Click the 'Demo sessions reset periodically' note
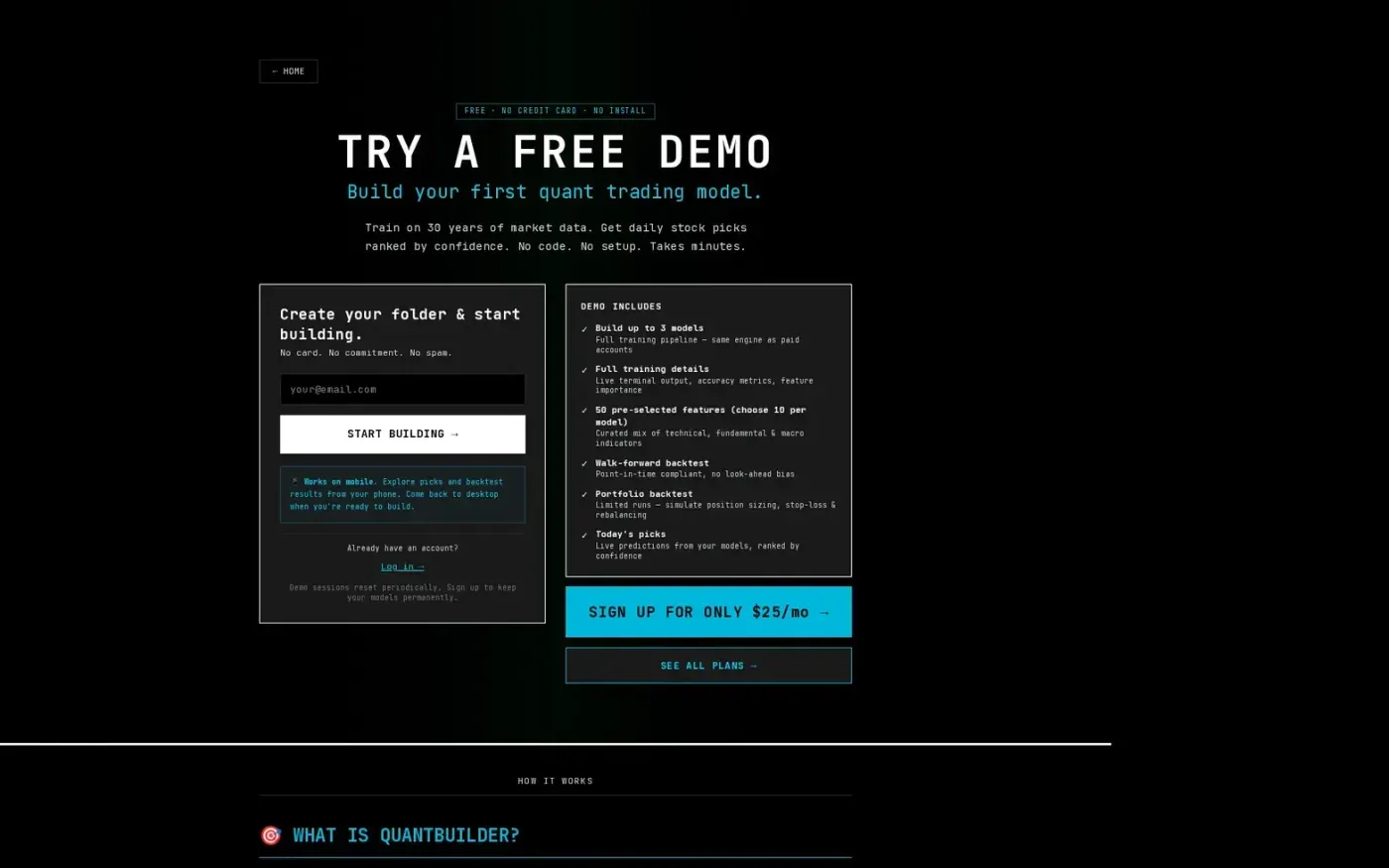The width and height of the screenshot is (1389, 868). tap(402, 592)
